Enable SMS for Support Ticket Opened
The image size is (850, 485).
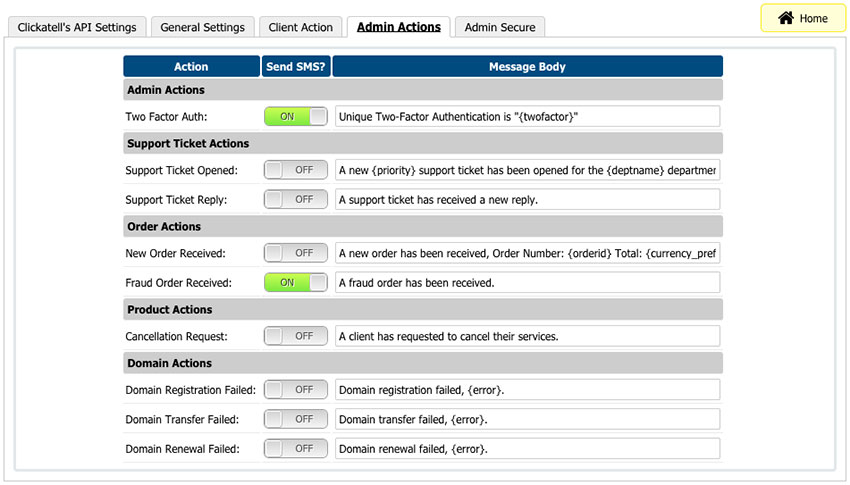(295, 170)
